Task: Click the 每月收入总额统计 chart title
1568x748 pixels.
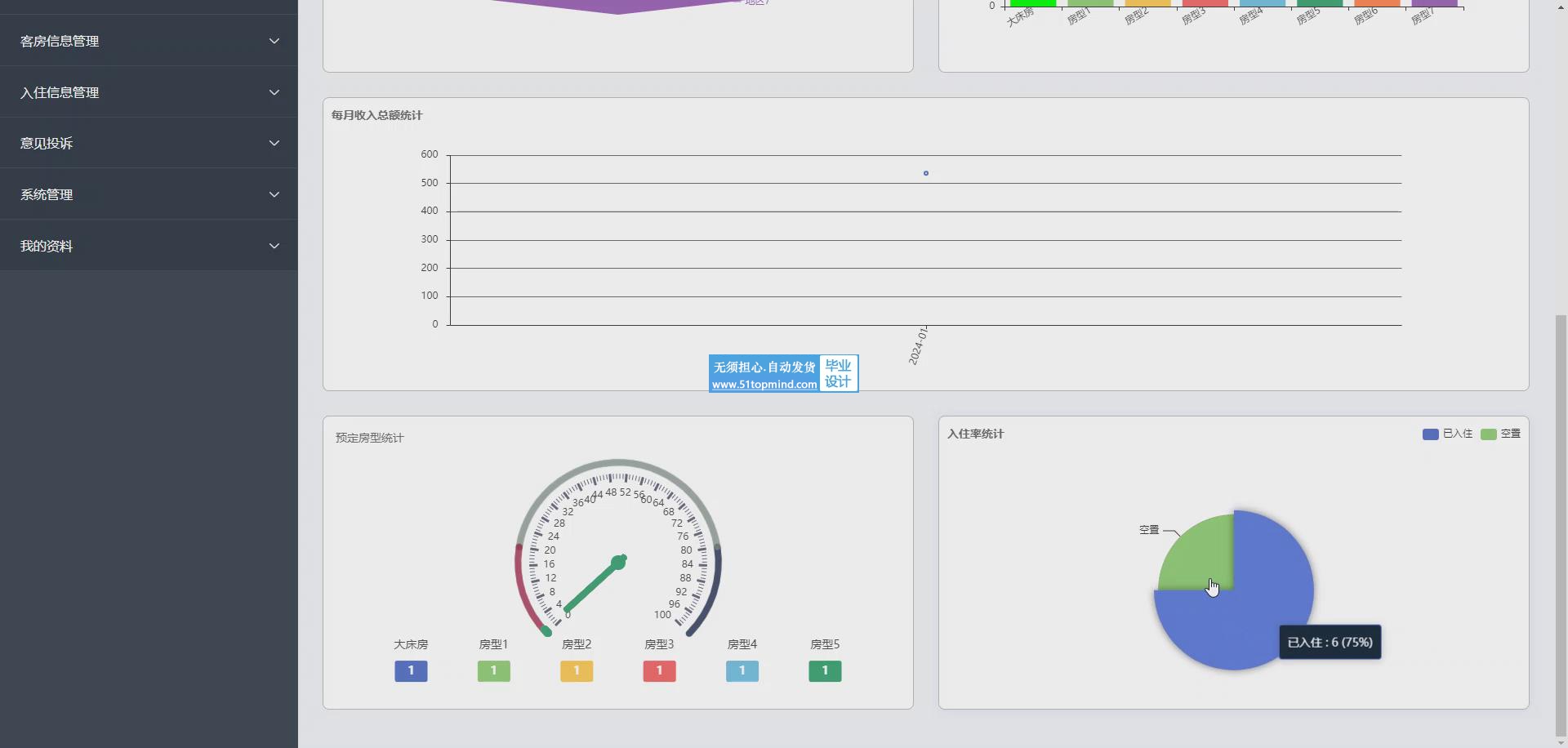Action: point(376,115)
